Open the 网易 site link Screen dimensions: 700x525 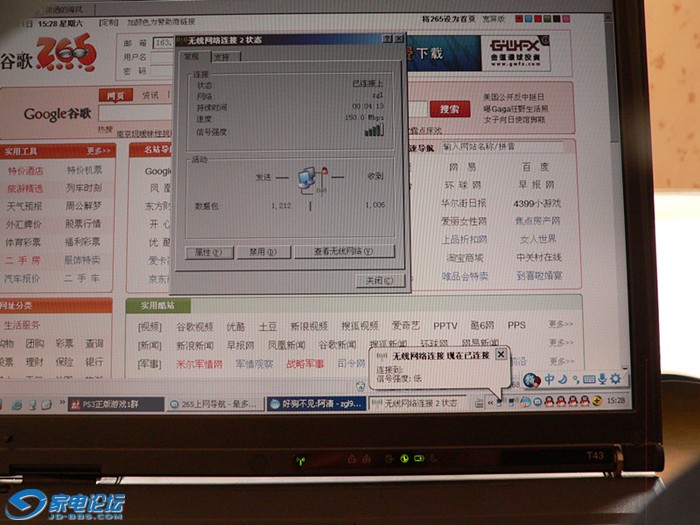[x=462, y=167]
